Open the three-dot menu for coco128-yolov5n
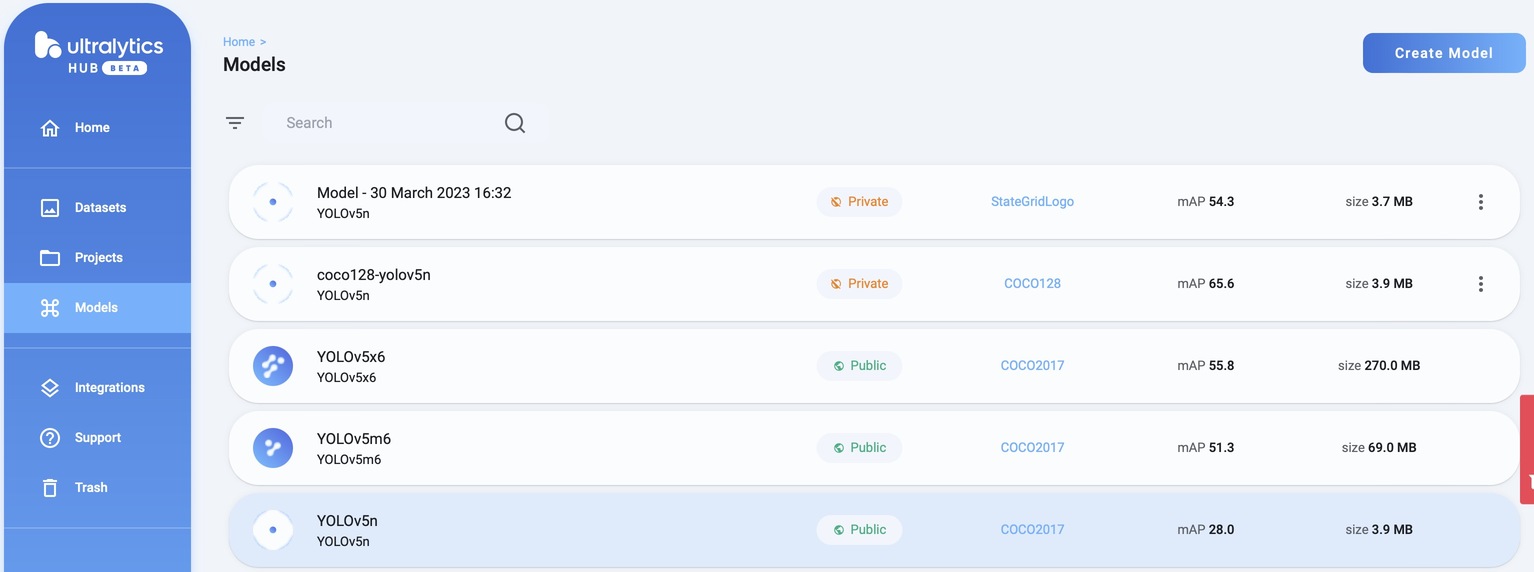Image resolution: width=1534 pixels, height=572 pixels. point(1480,284)
